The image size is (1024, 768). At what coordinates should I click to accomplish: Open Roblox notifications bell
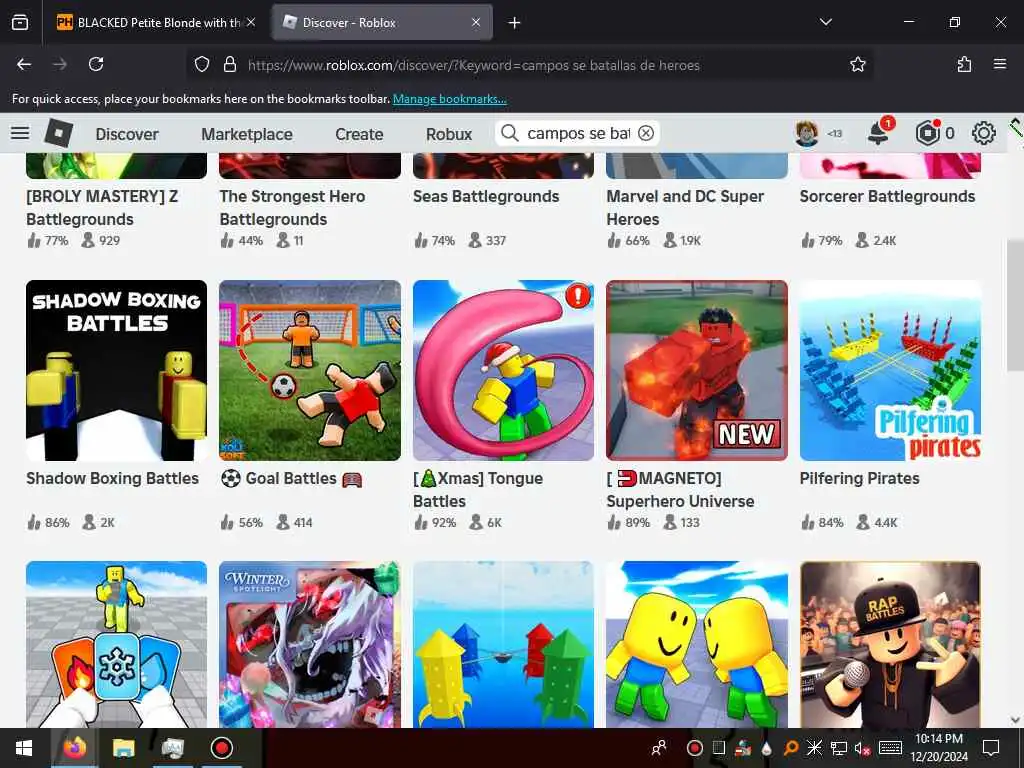[878, 133]
